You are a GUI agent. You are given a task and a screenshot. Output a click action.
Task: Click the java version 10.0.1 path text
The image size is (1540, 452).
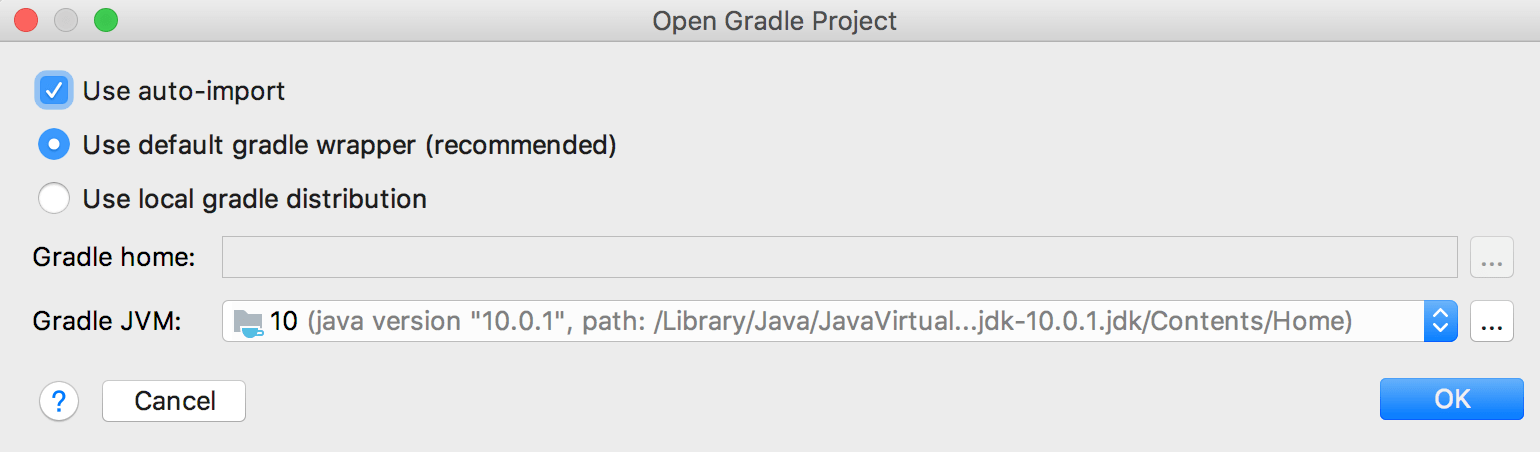[x=830, y=322]
